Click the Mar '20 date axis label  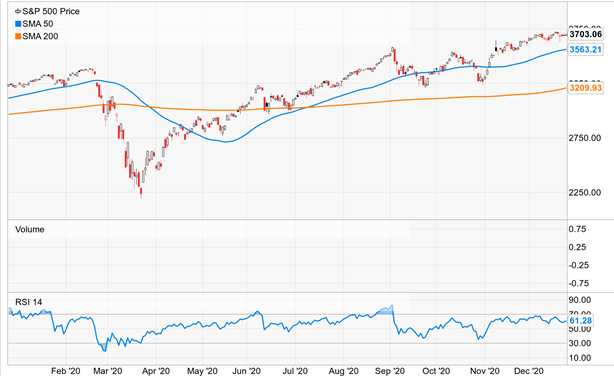click(x=108, y=371)
